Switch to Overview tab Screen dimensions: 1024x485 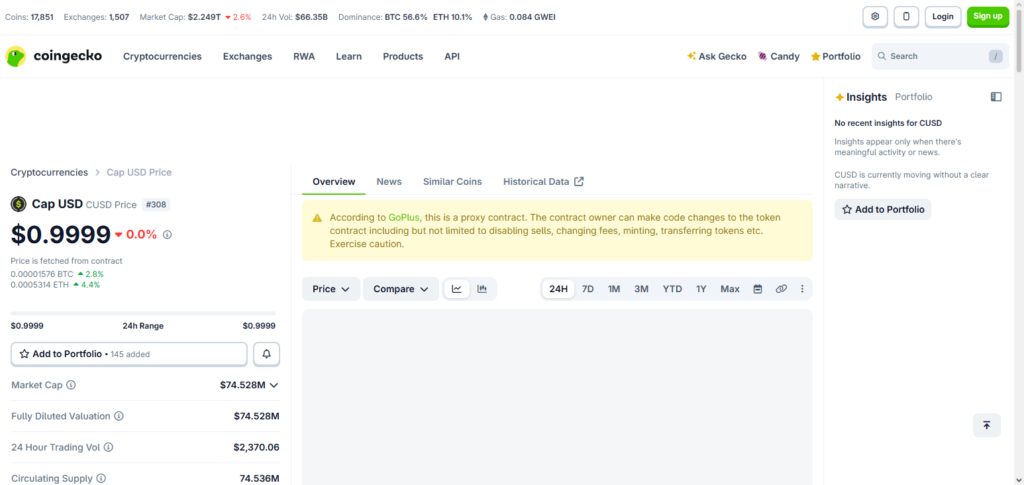[334, 181]
